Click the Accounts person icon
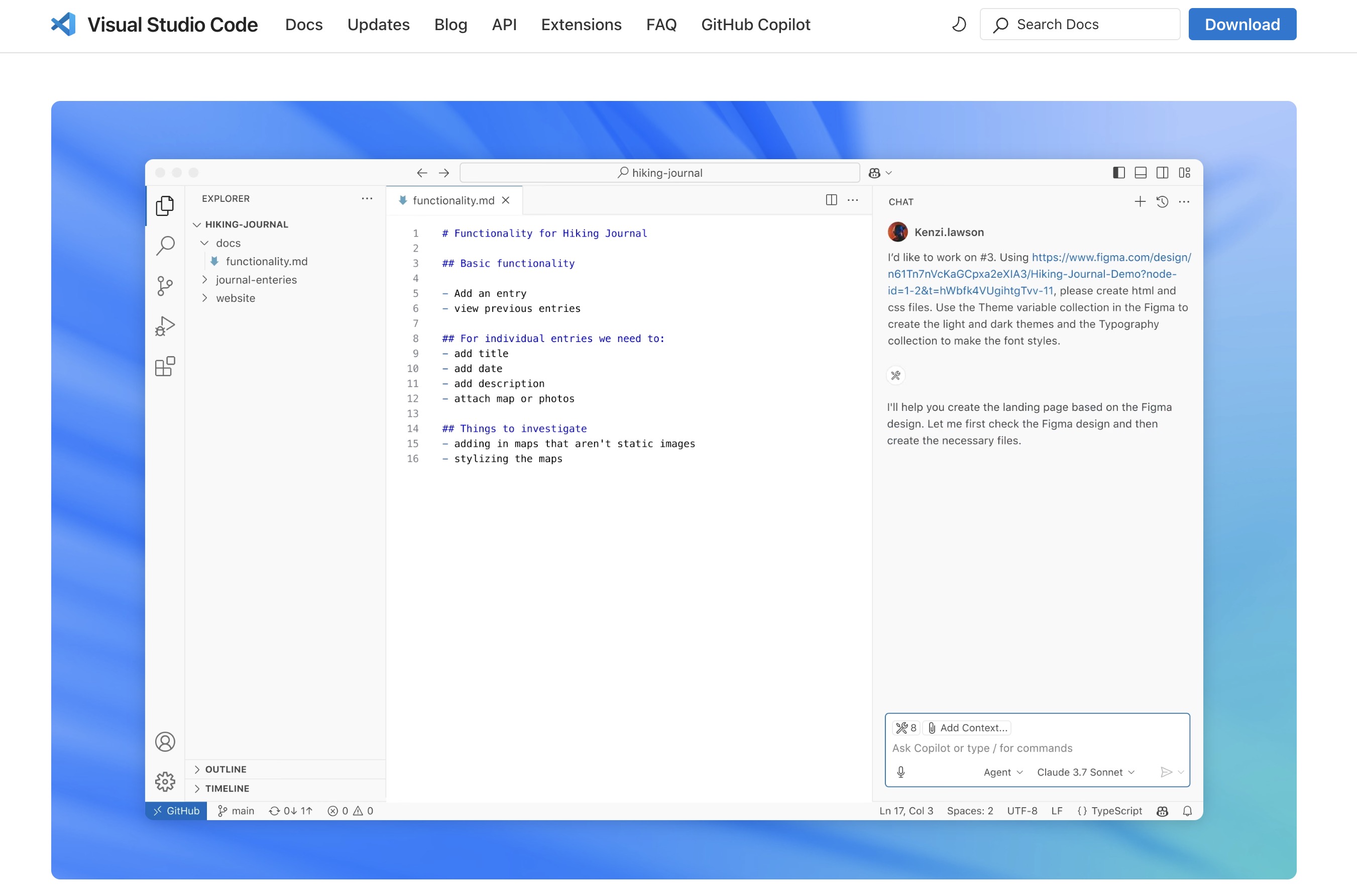The width and height of the screenshot is (1357, 896). click(165, 742)
